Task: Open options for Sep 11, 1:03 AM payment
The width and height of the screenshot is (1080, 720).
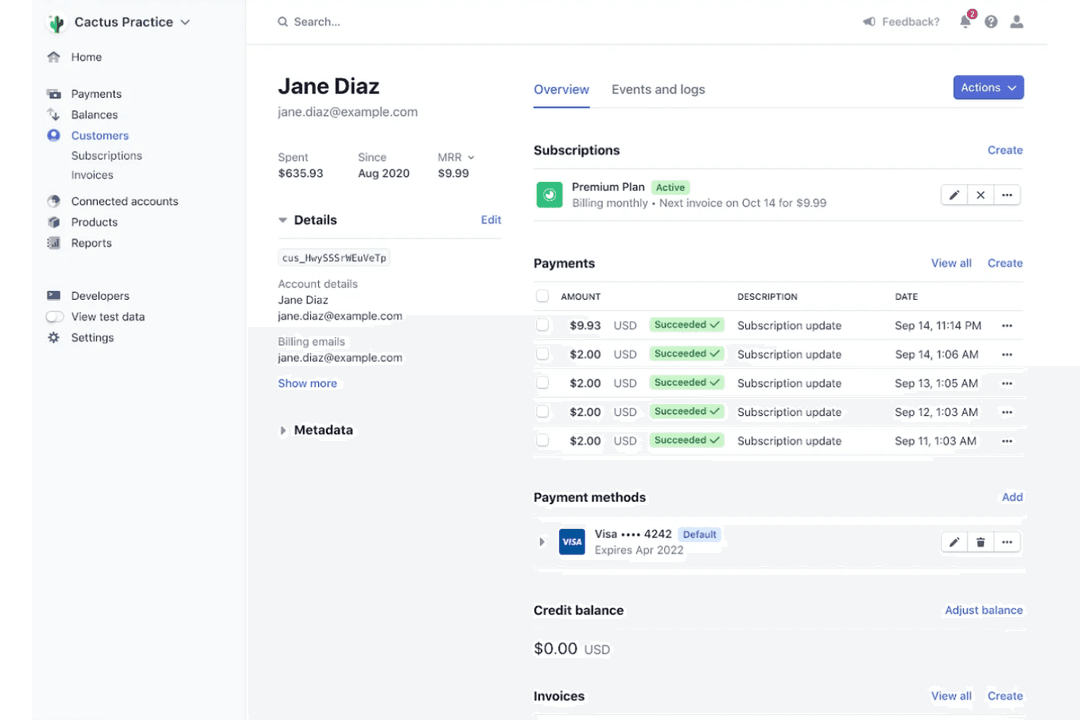Action: point(1007,441)
